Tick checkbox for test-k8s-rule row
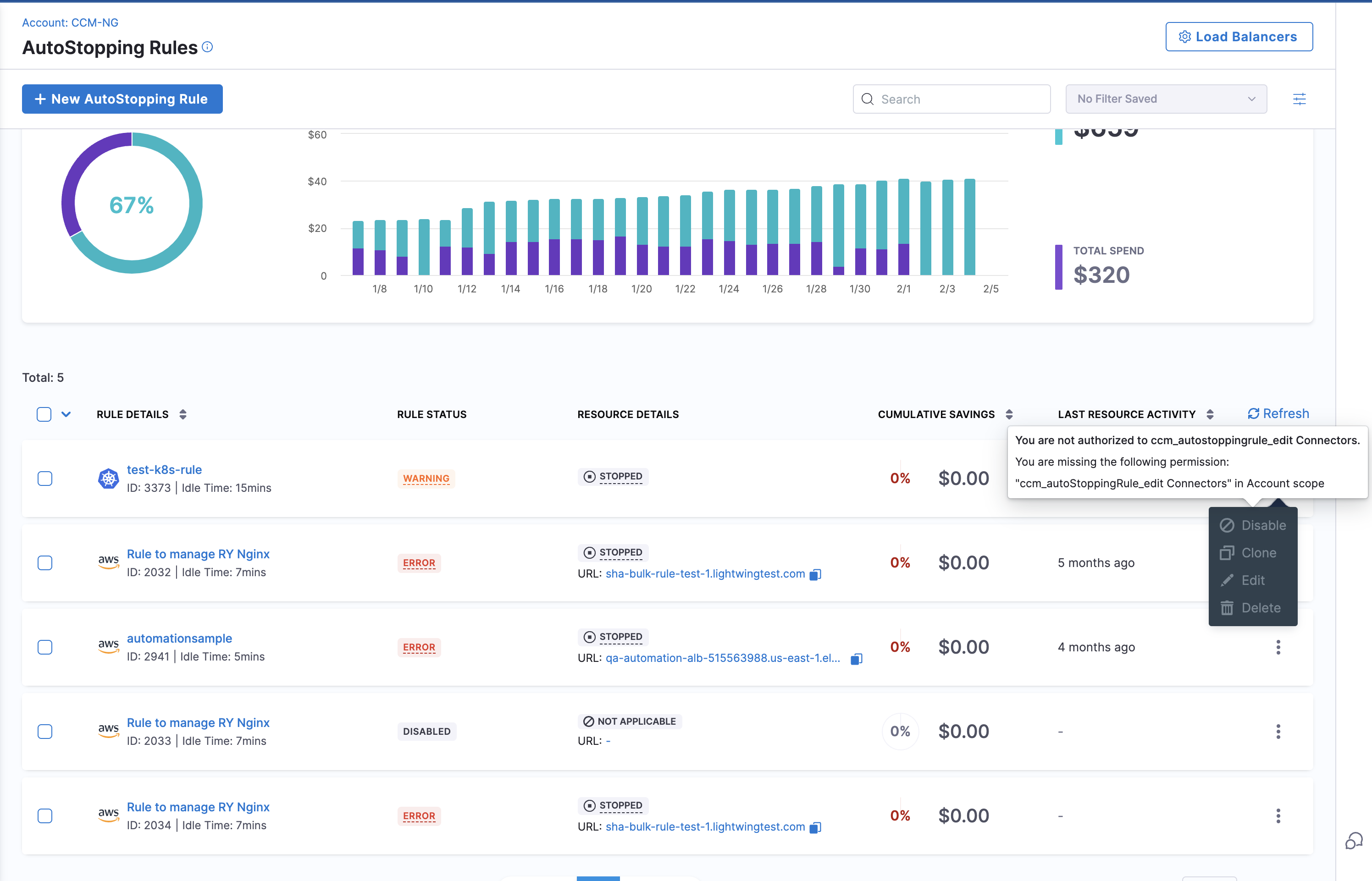Image resolution: width=1372 pixels, height=881 pixels. (44, 478)
